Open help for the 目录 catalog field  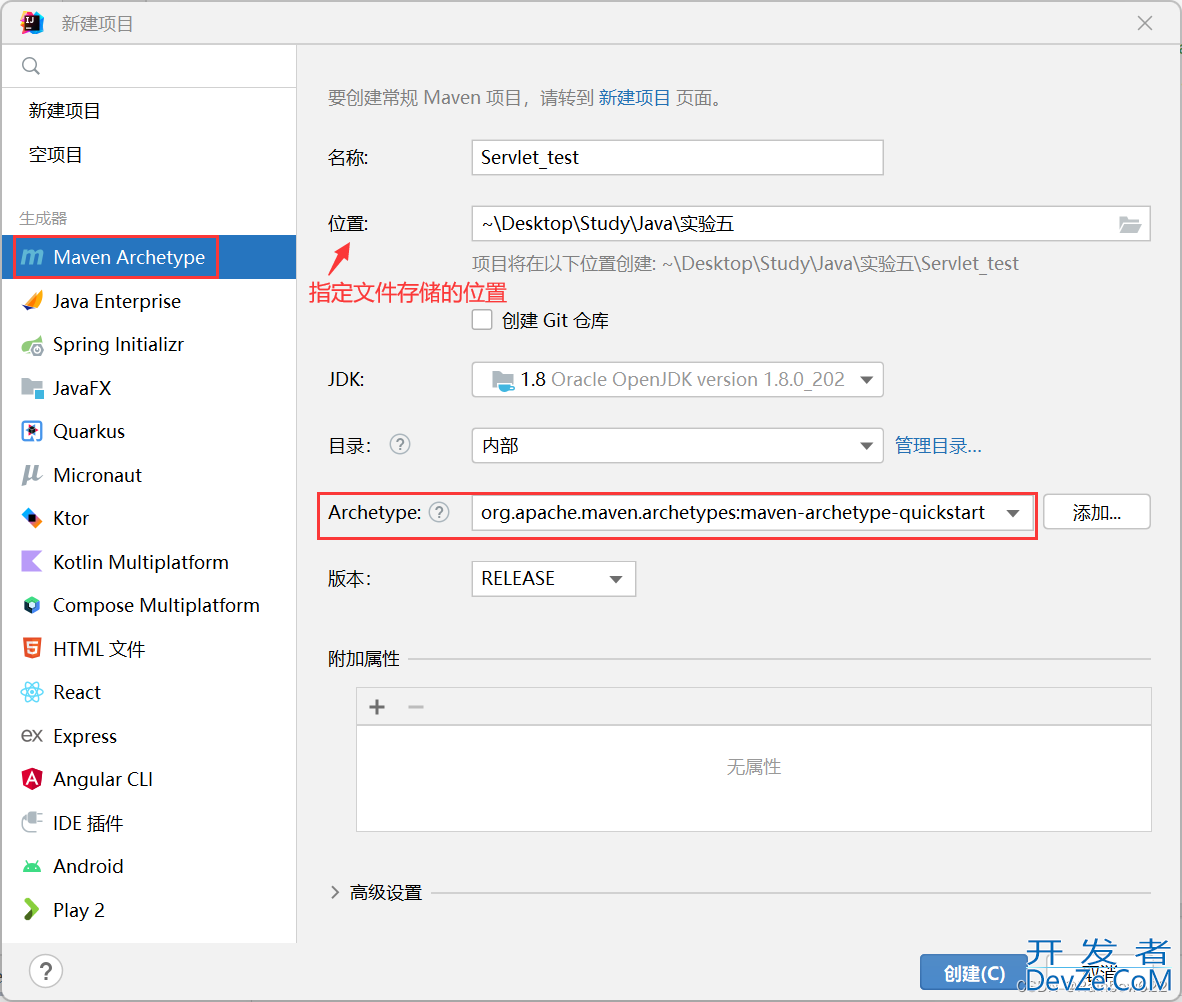400,445
